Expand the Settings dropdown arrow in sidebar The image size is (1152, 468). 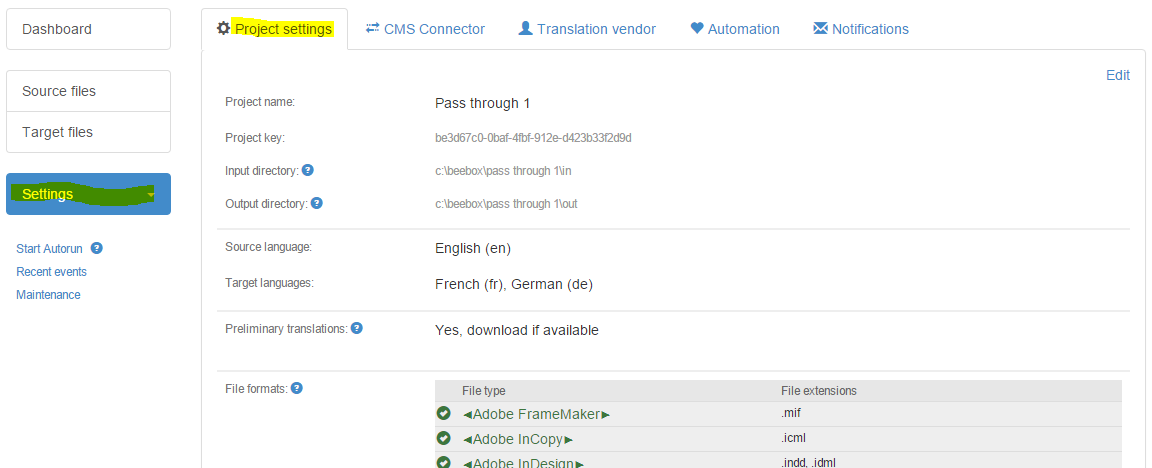click(150, 194)
